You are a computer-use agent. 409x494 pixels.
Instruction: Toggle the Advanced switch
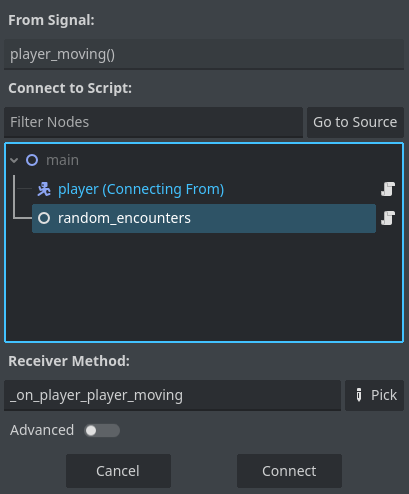click(x=102, y=430)
